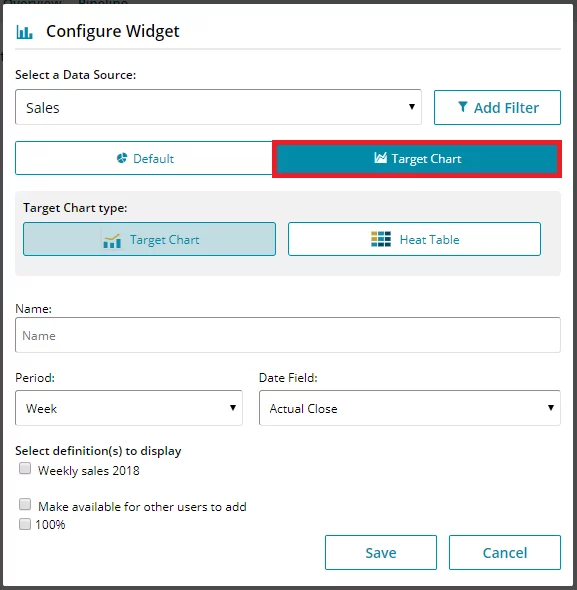
Task: Switch to the Default tab
Action: tap(144, 158)
